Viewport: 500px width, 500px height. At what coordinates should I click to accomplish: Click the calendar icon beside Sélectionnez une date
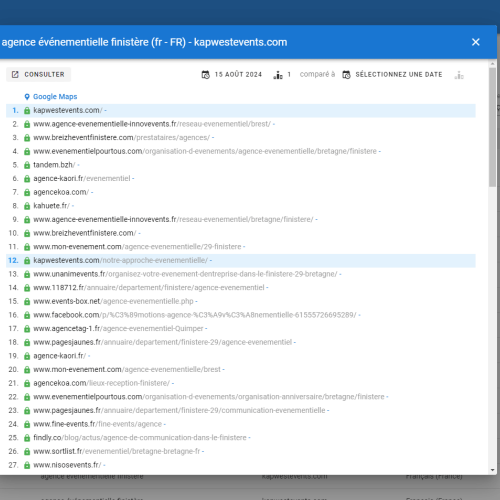pyautogui.click(x=346, y=75)
